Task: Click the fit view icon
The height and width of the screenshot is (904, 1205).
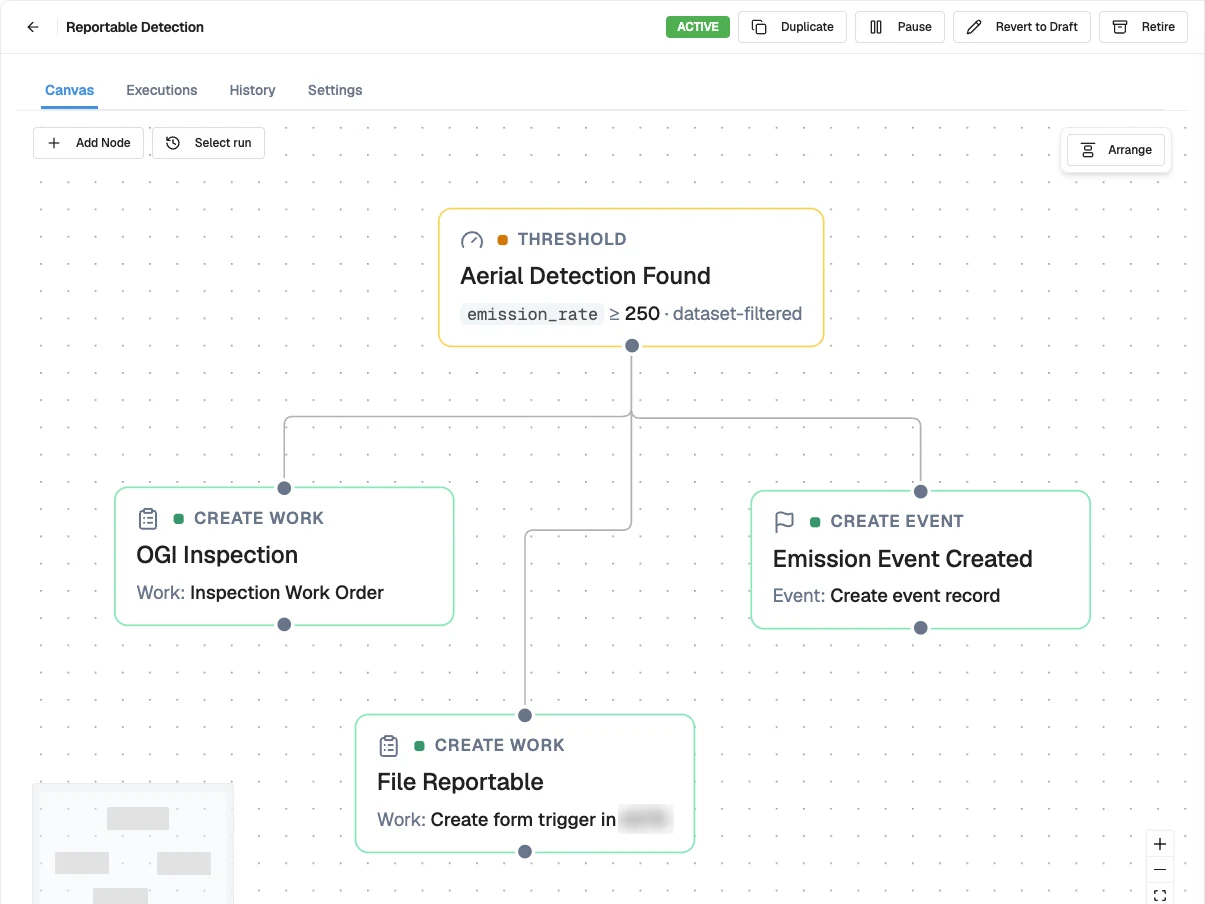Action: point(1160,895)
